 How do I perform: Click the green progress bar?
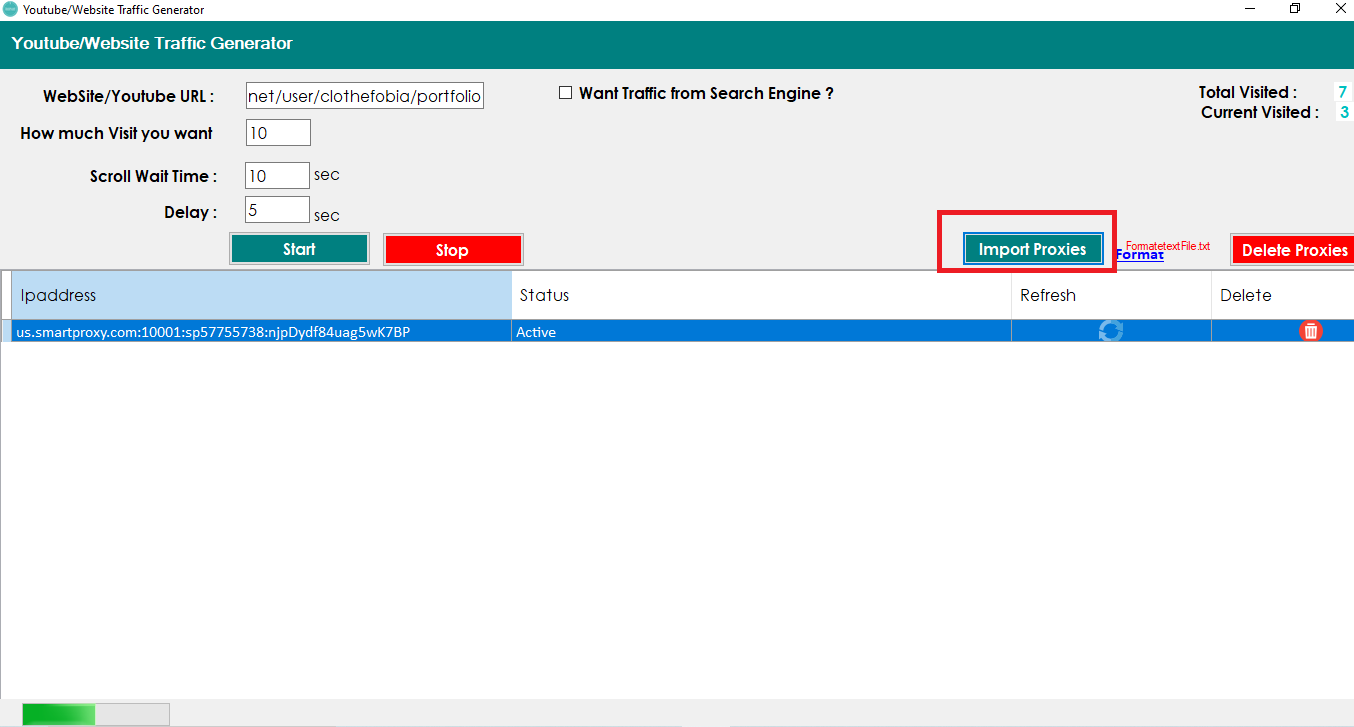58,713
